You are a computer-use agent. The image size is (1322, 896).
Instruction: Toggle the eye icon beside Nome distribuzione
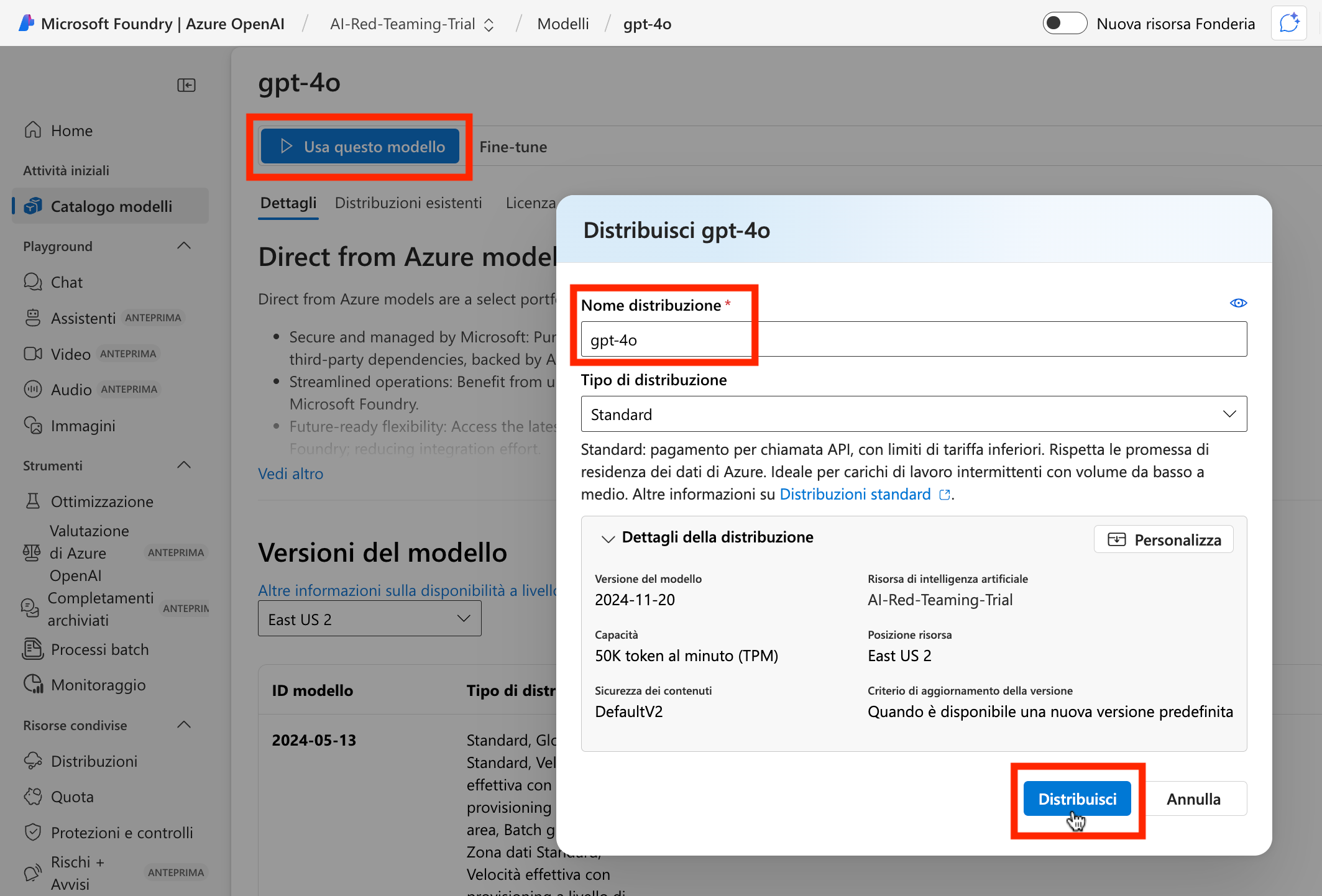point(1238,303)
